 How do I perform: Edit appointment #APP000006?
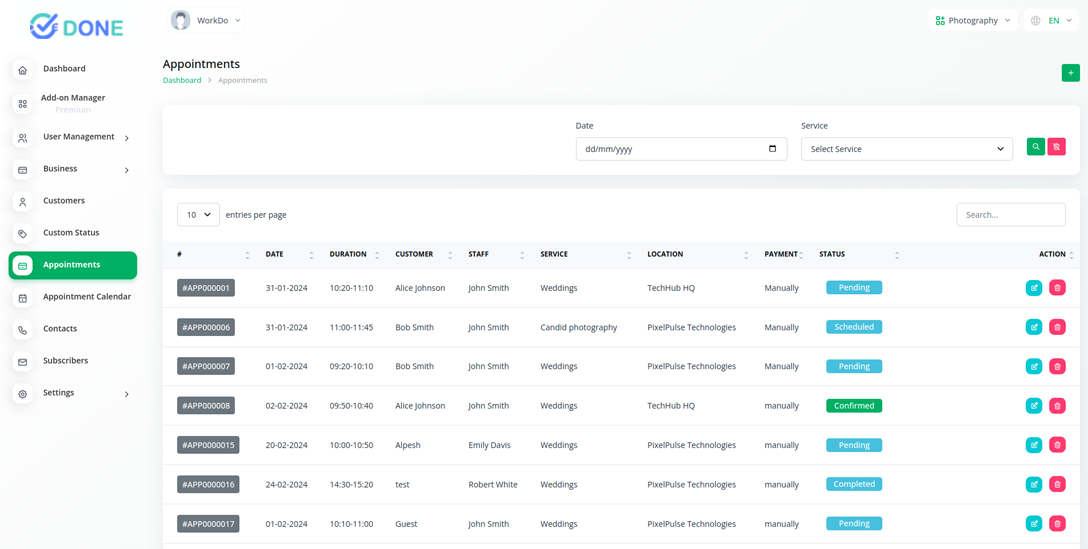1034,327
